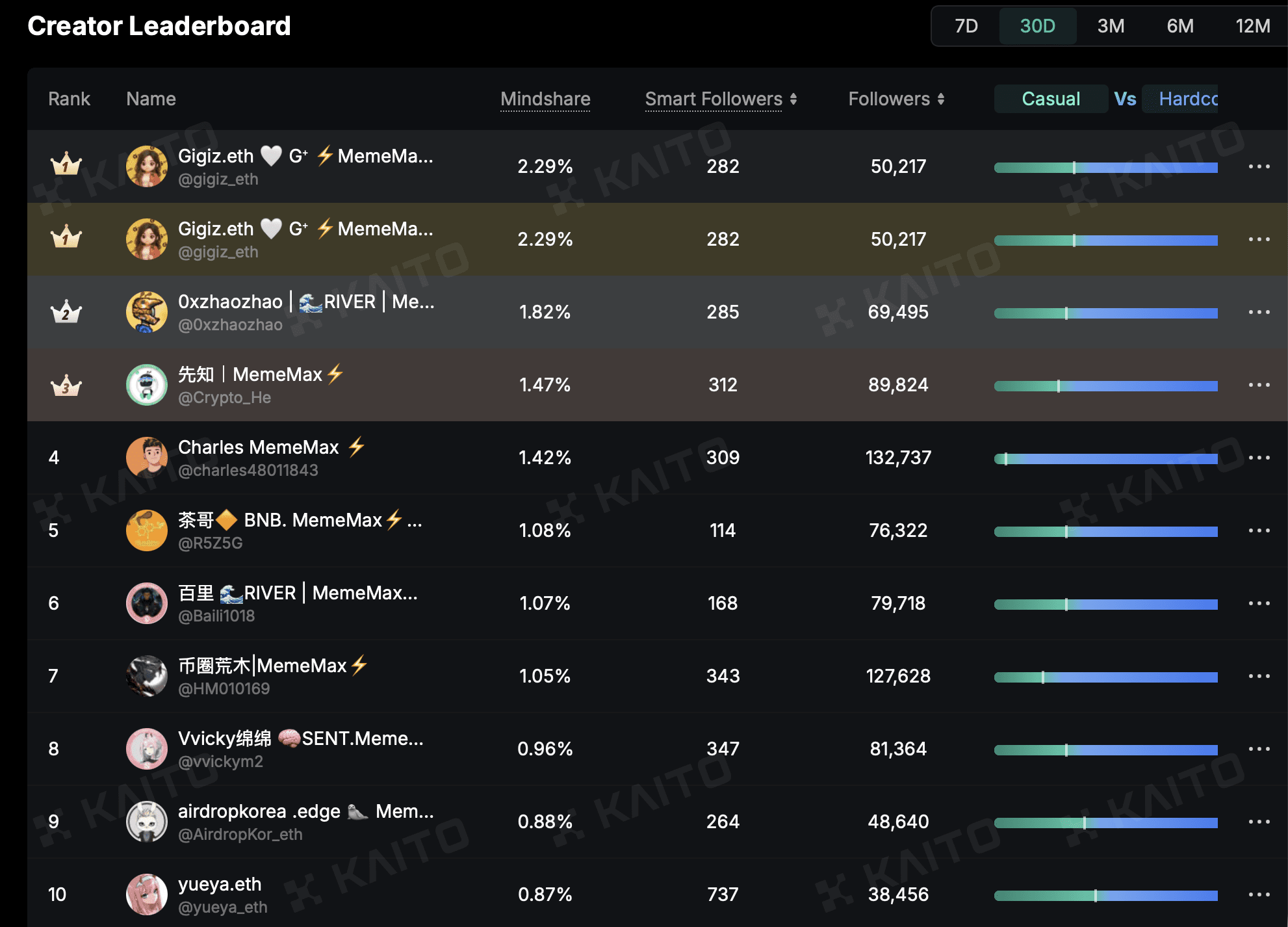Open Charles MemeMax avatar picture
This screenshot has width=1288, height=927.
click(146, 458)
